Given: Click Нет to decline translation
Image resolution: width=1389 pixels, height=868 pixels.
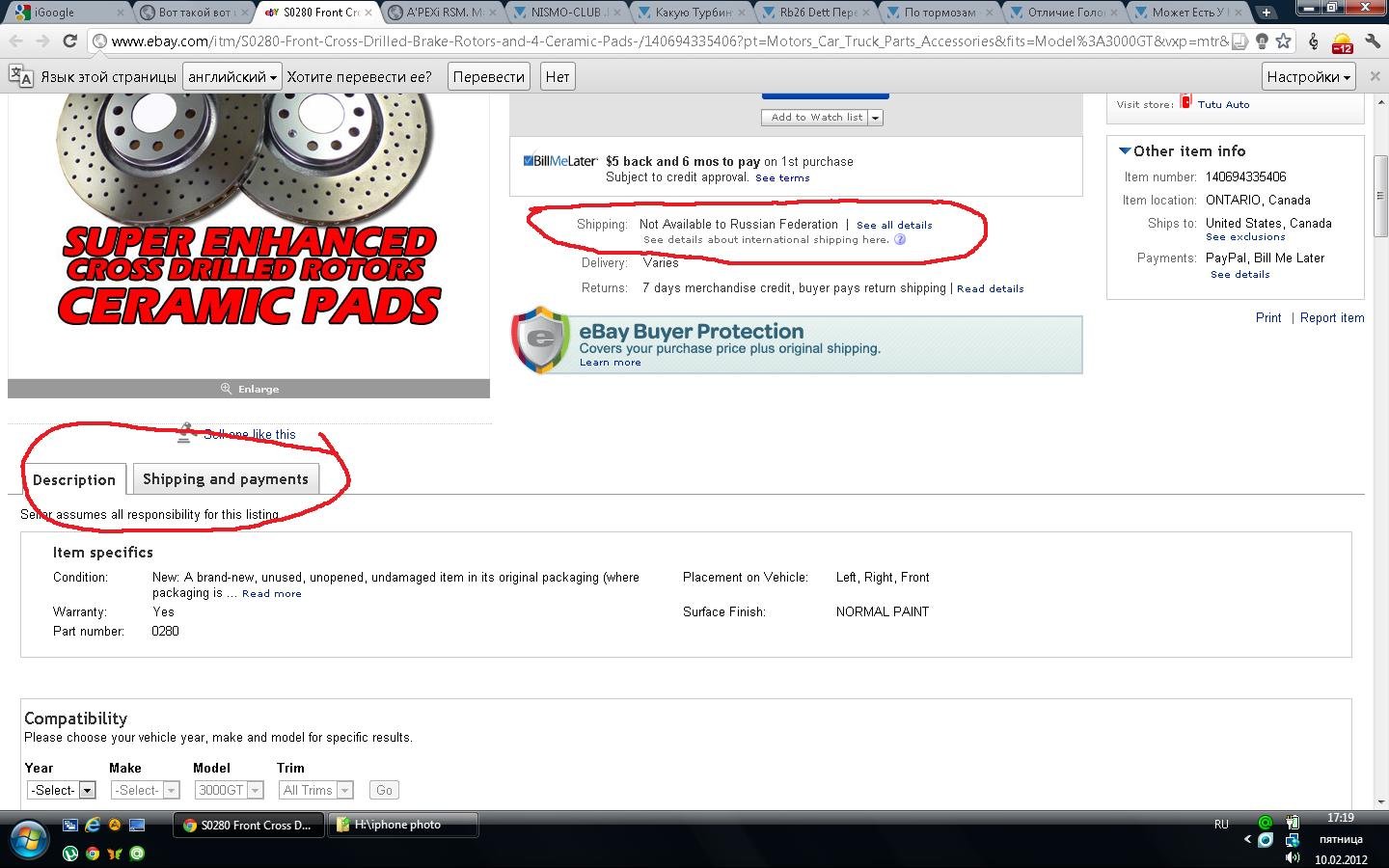Looking at the screenshot, I should click(x=558, y=76).
